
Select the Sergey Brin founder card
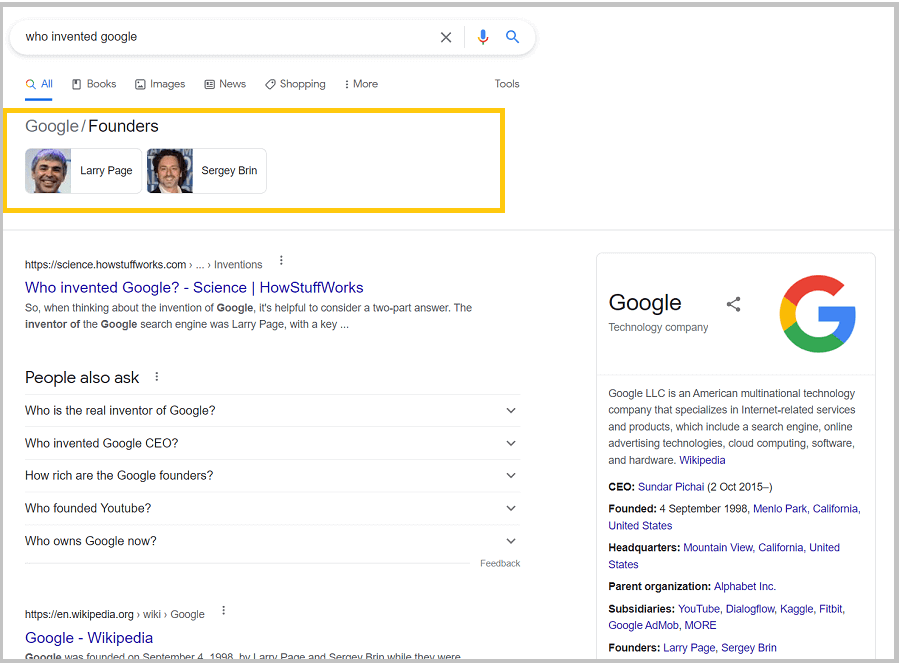pyautogui.click(x=207, y=170)
